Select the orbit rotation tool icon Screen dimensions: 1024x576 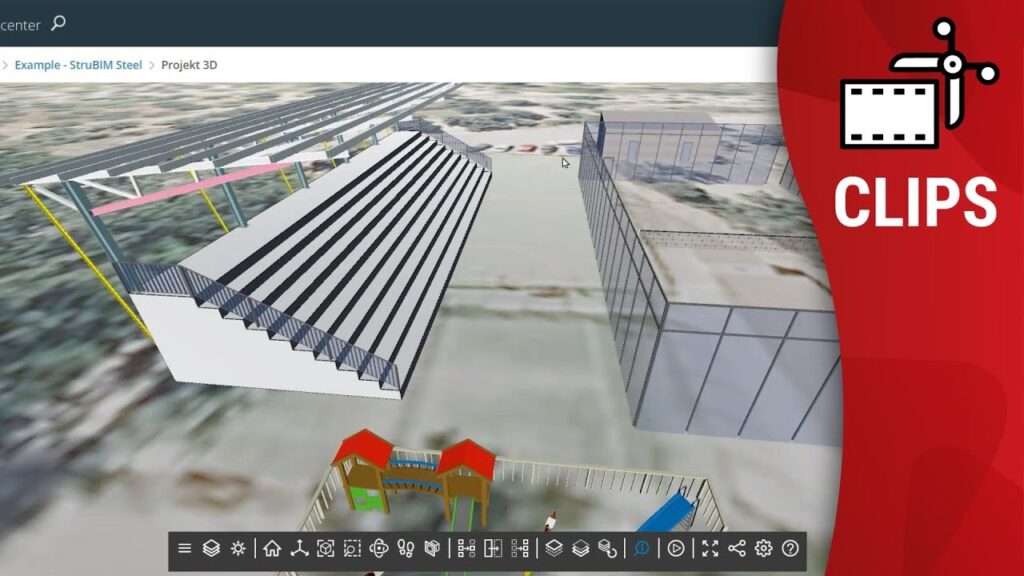click(378, 548)
